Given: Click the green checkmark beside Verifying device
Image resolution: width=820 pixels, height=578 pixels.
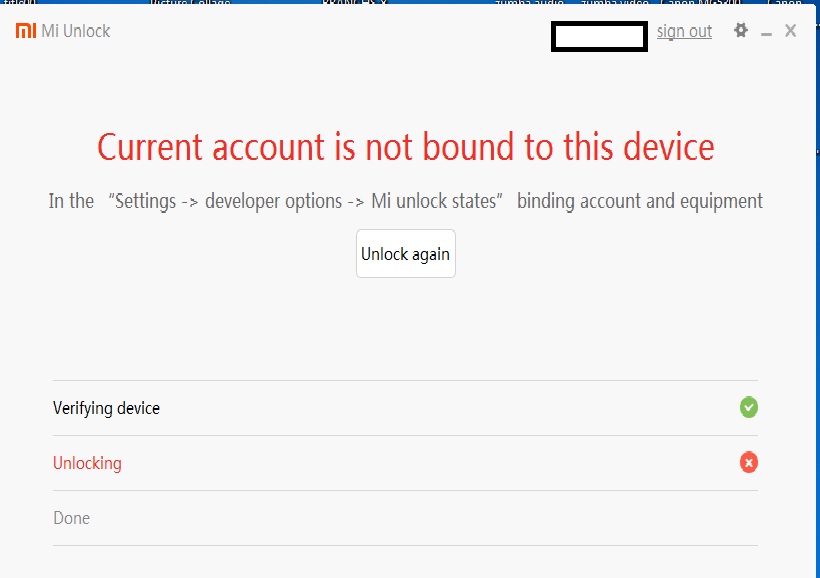Looking at the screenshot, I should tap(748, 407).
